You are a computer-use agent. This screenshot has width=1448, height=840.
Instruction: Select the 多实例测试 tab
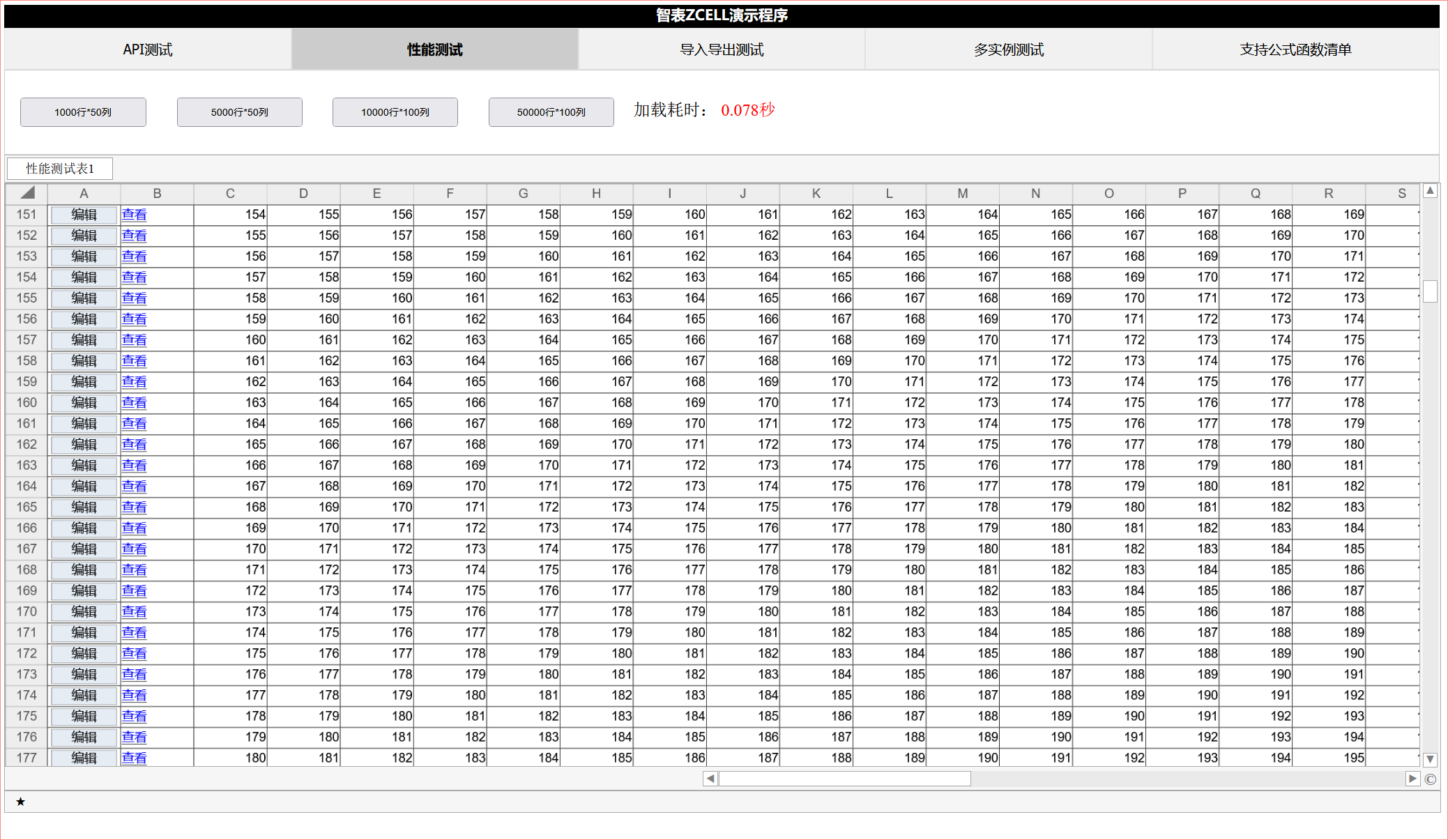[x=1008, y=49]
